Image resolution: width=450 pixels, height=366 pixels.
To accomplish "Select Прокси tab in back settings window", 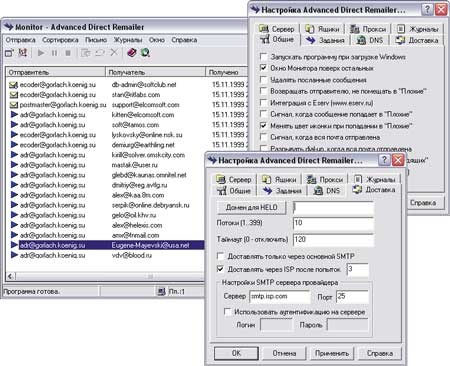I will click(368, 29).
